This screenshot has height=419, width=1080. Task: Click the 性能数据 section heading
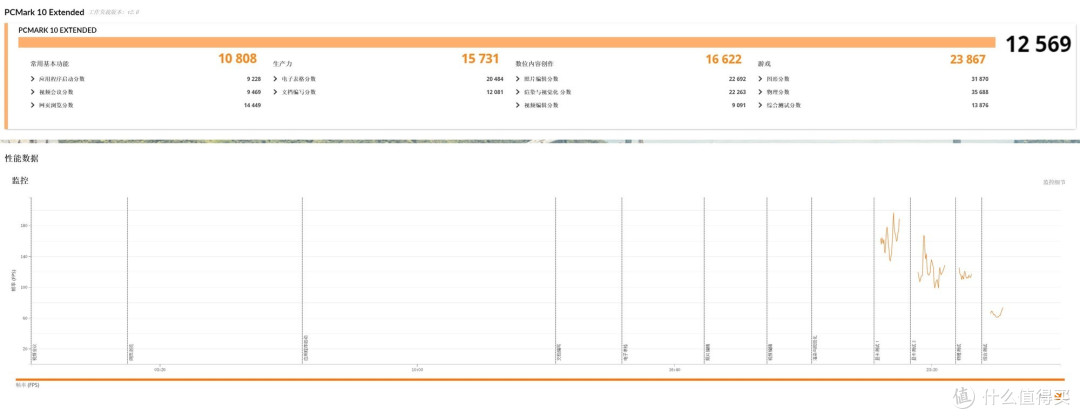coord(21,159)
